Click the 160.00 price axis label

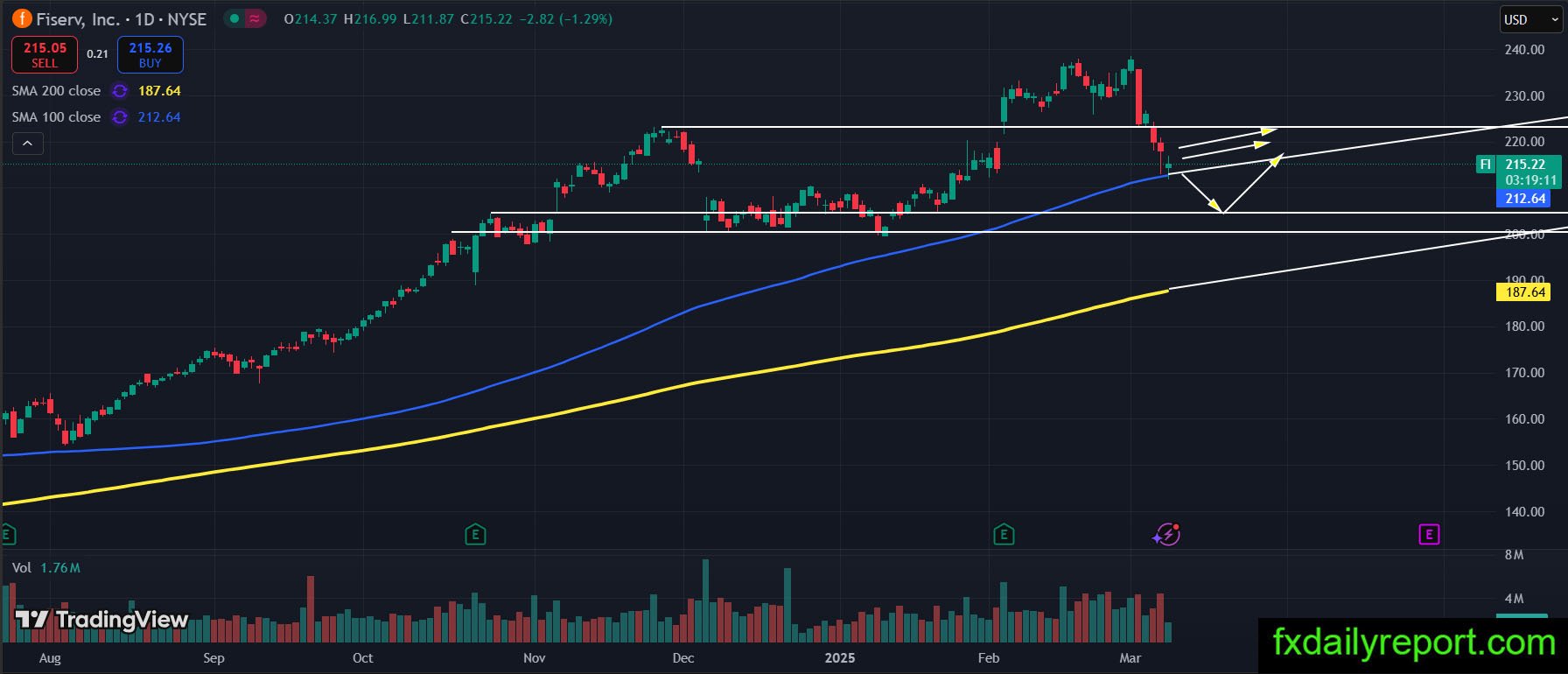(x=1524, y=419)
